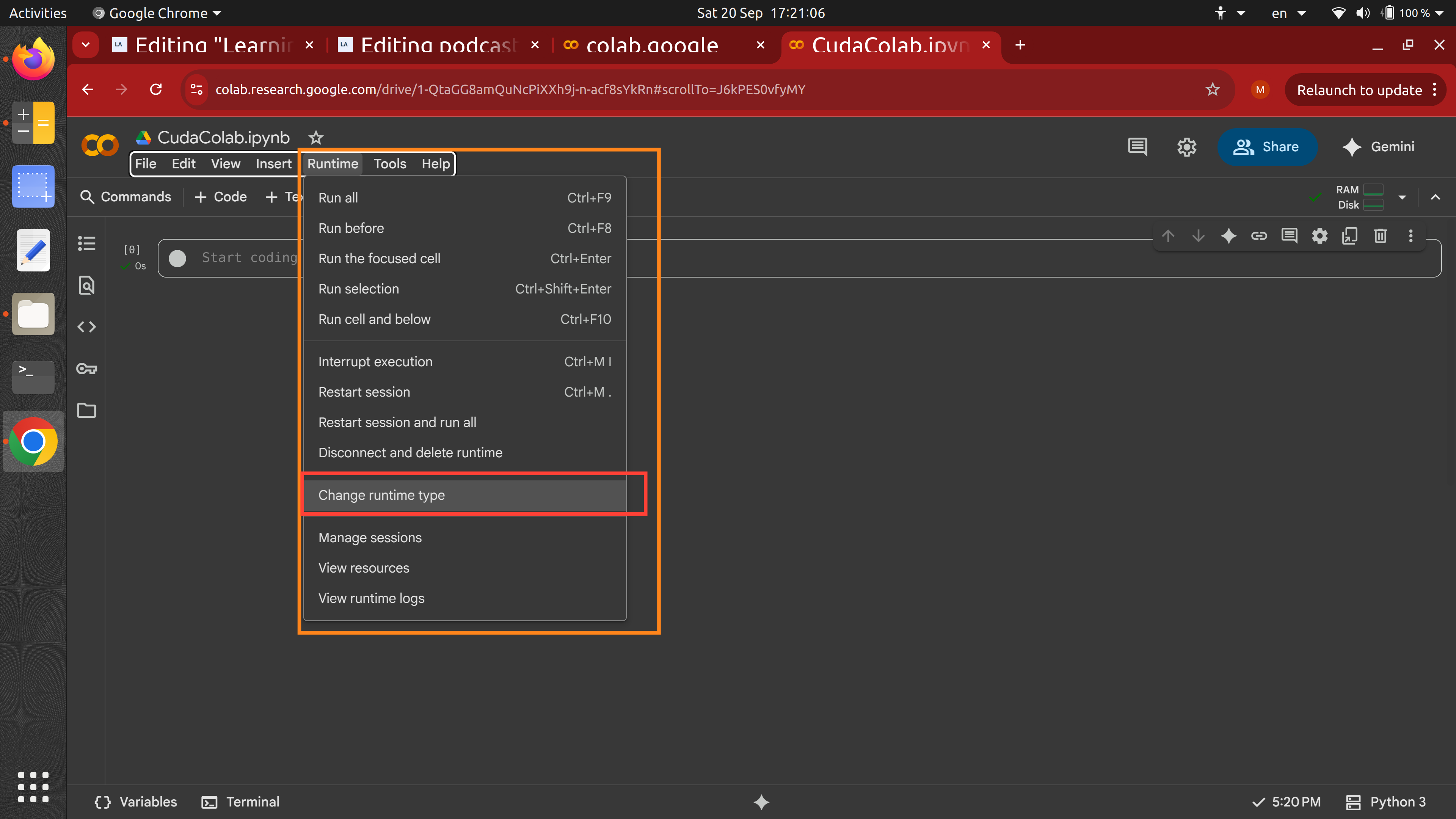Open the Runtime menu
The height and width of the screenshot is (819, 1456).
(333, 163)
